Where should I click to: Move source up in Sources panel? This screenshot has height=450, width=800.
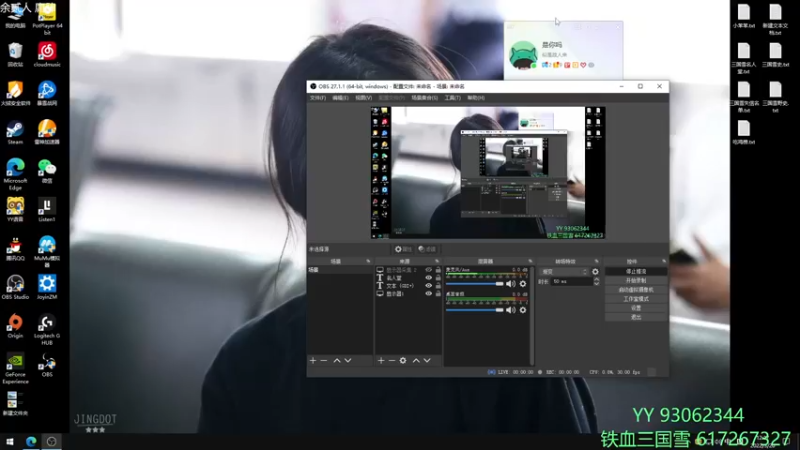(416, 360)
